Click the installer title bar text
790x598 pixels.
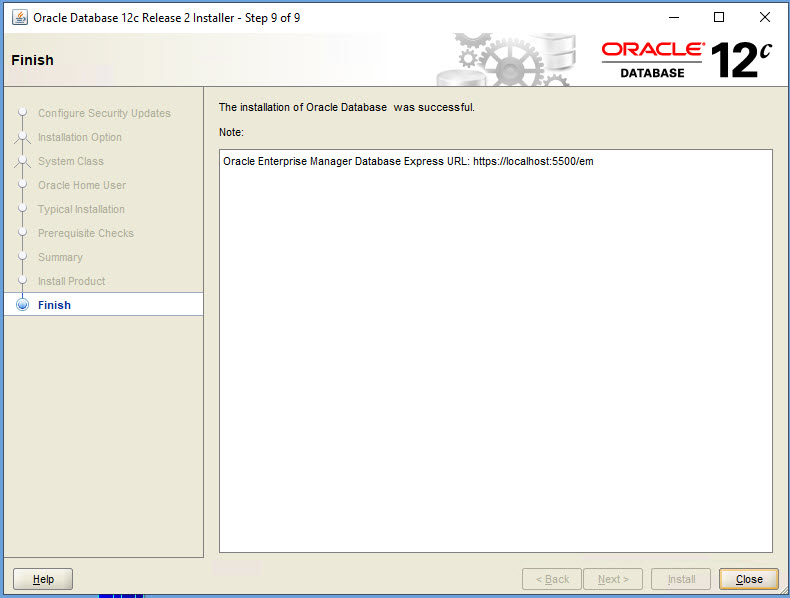click(166, 18)
